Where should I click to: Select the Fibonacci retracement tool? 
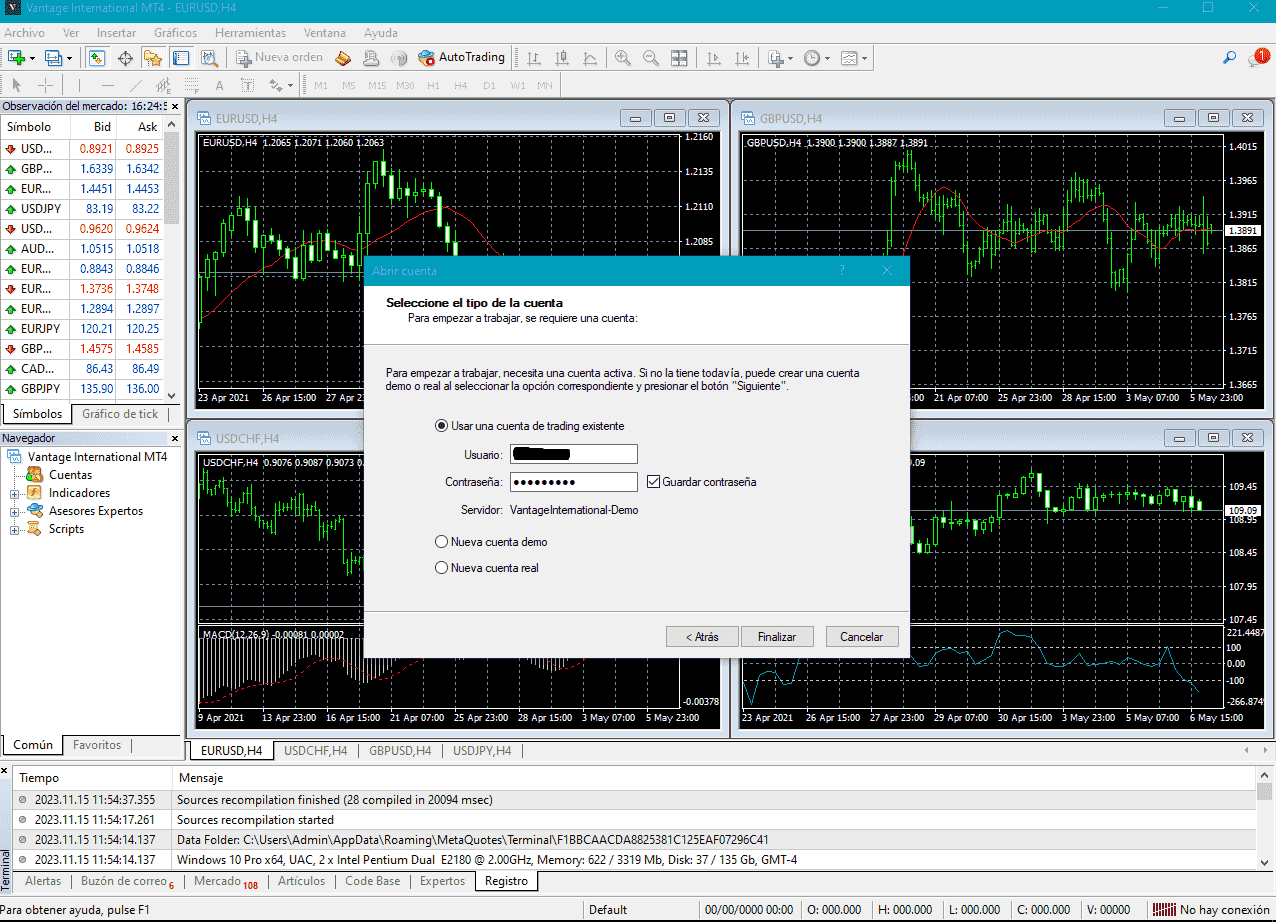191,85
